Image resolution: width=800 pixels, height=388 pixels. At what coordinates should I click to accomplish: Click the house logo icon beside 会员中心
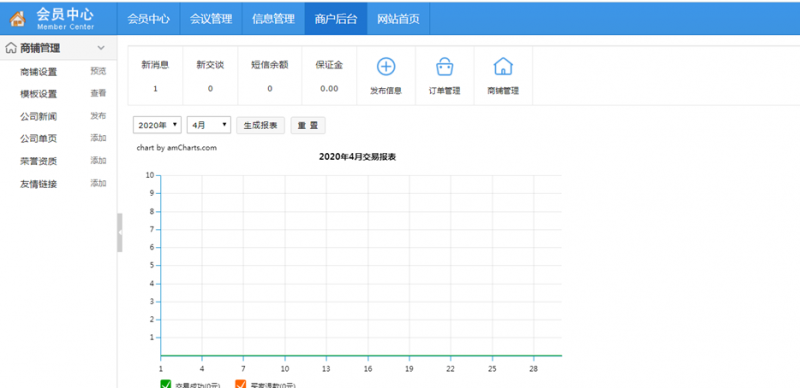pyautogui.click(x=17, y=18)
